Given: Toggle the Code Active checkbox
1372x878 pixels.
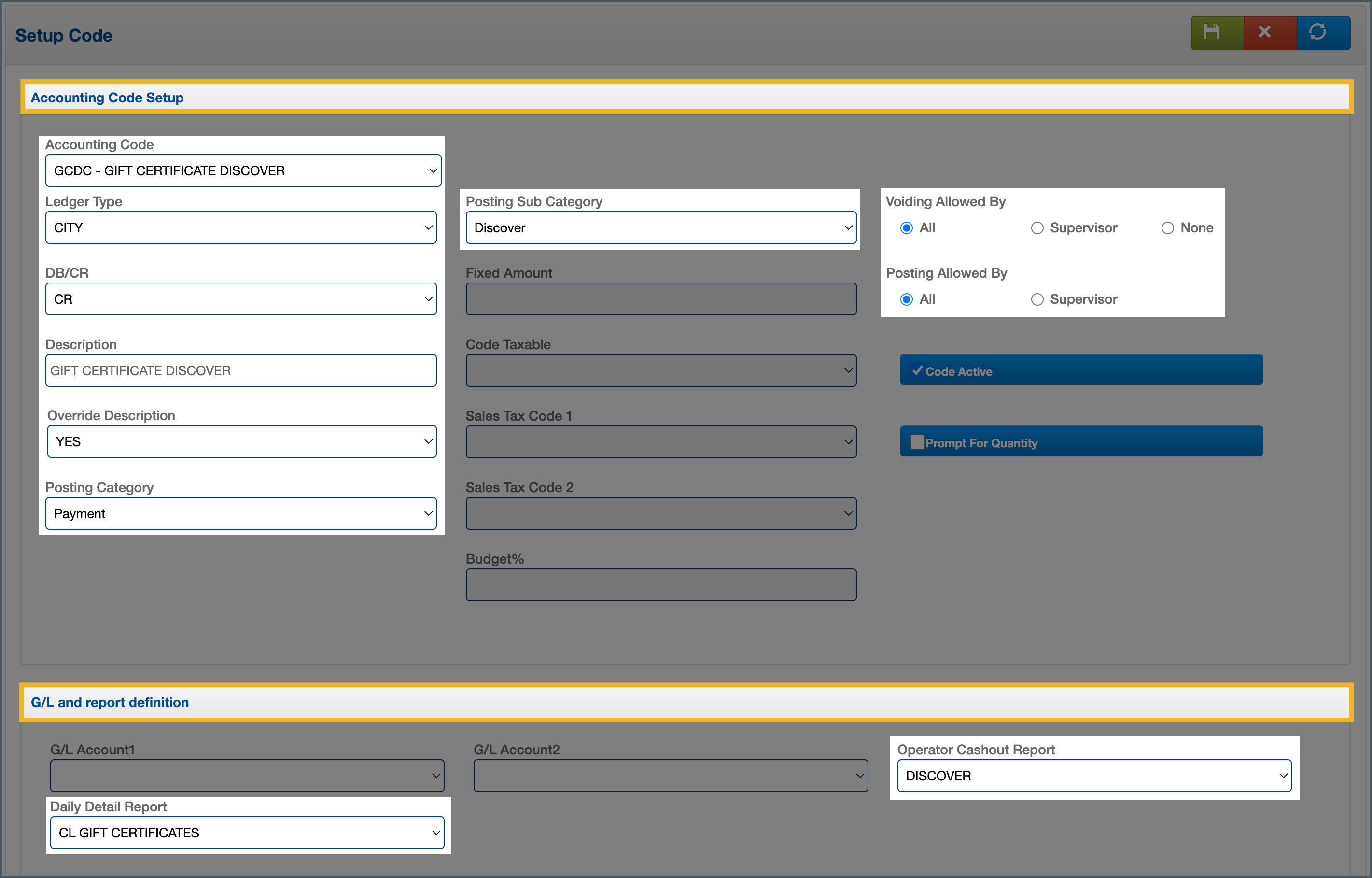Looking at the screenshot, I should point(917,370).
